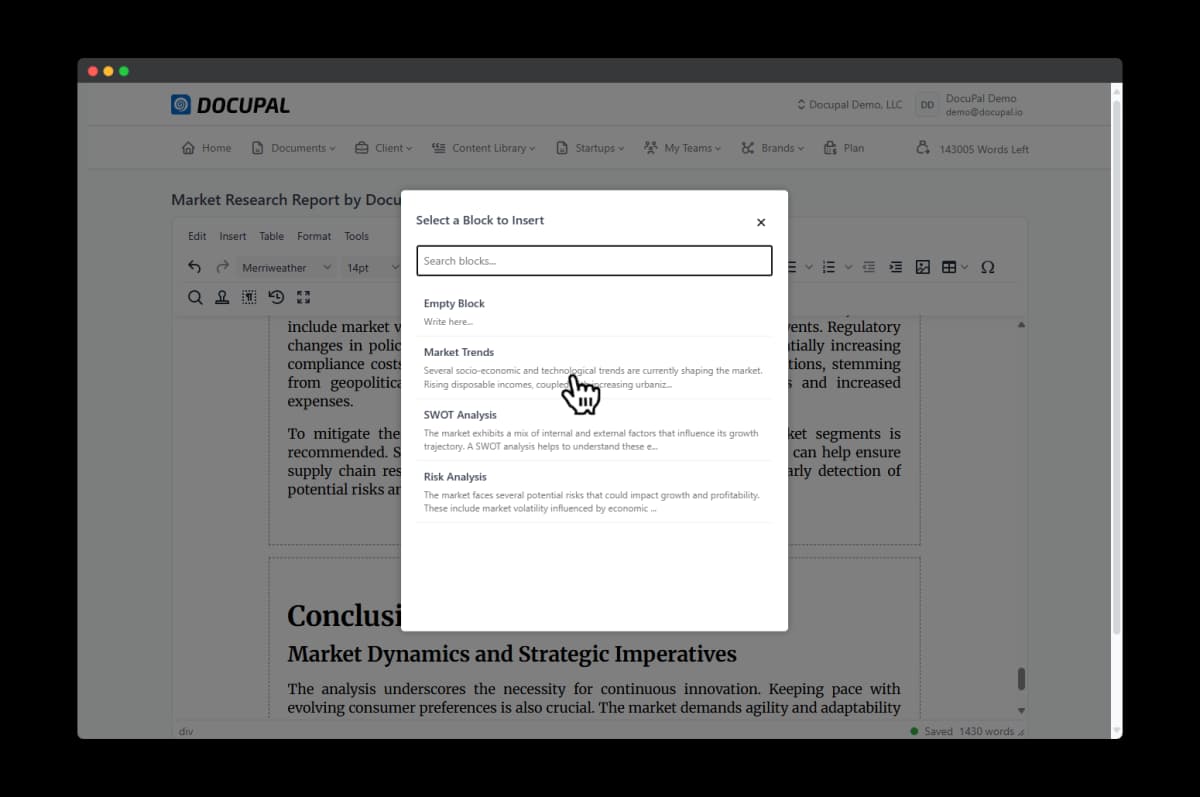Click the fullscreen expand icon
The width and height of the screenshot is (1200, 797).
(304, 297)
